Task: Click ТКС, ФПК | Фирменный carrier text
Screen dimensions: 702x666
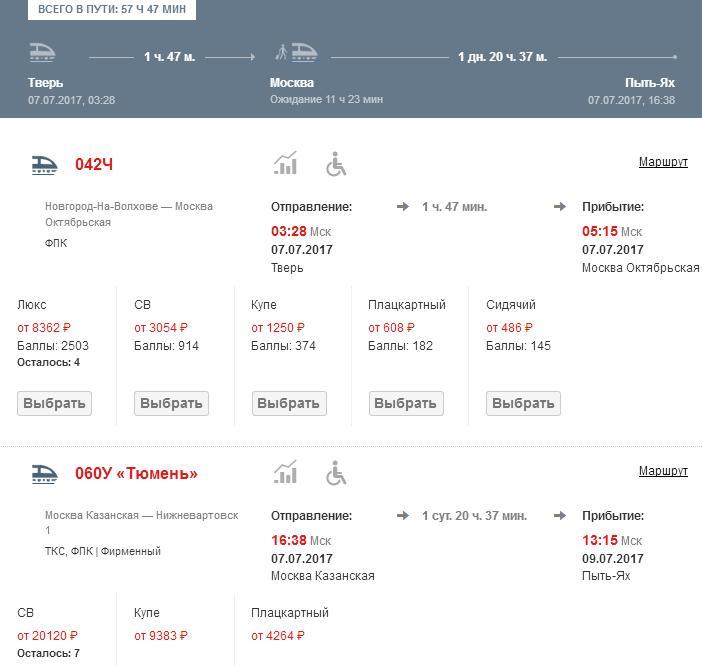Action: [103, 551]
